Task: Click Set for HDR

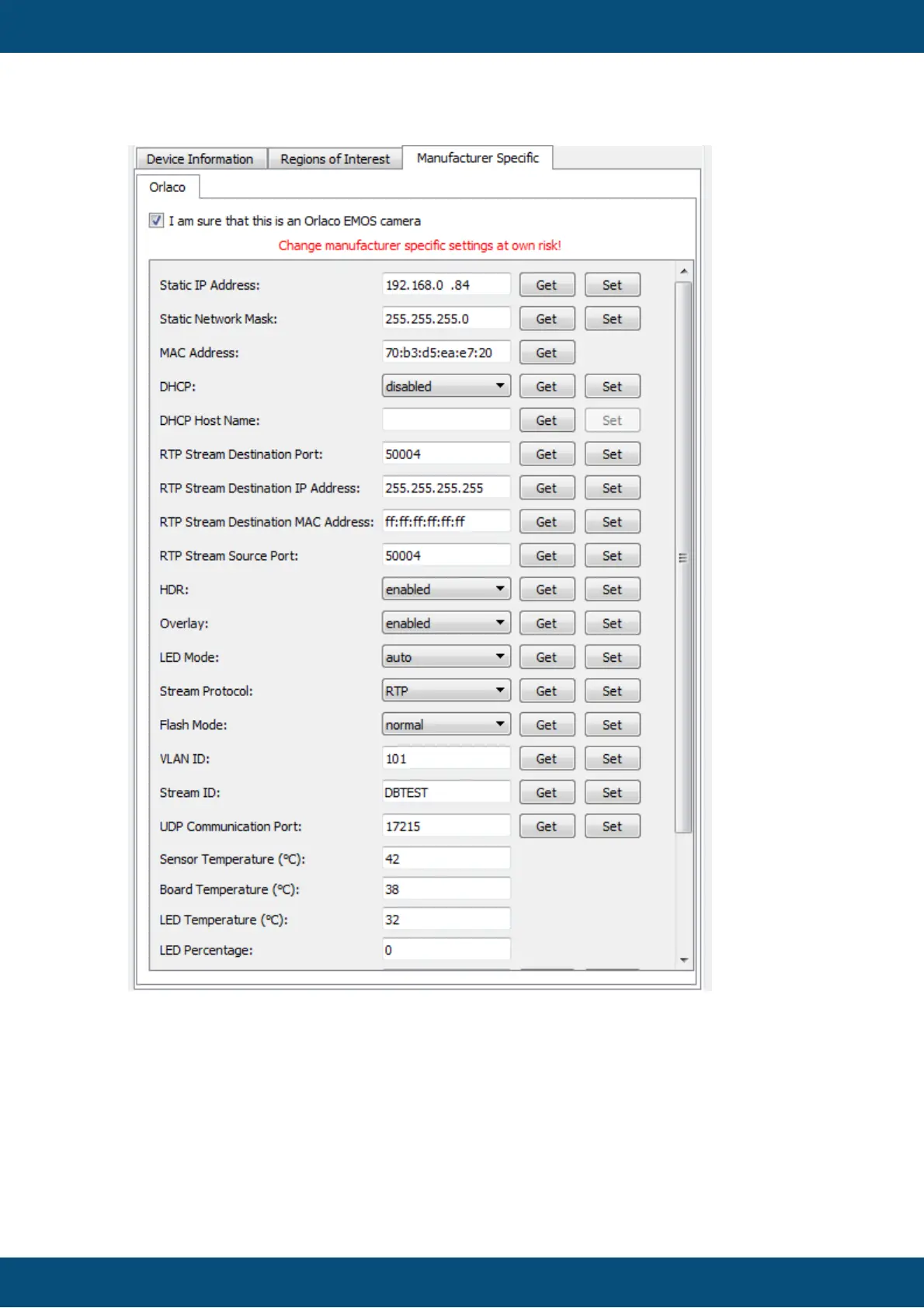Action: pyautogui.click(x=613, y=590)
